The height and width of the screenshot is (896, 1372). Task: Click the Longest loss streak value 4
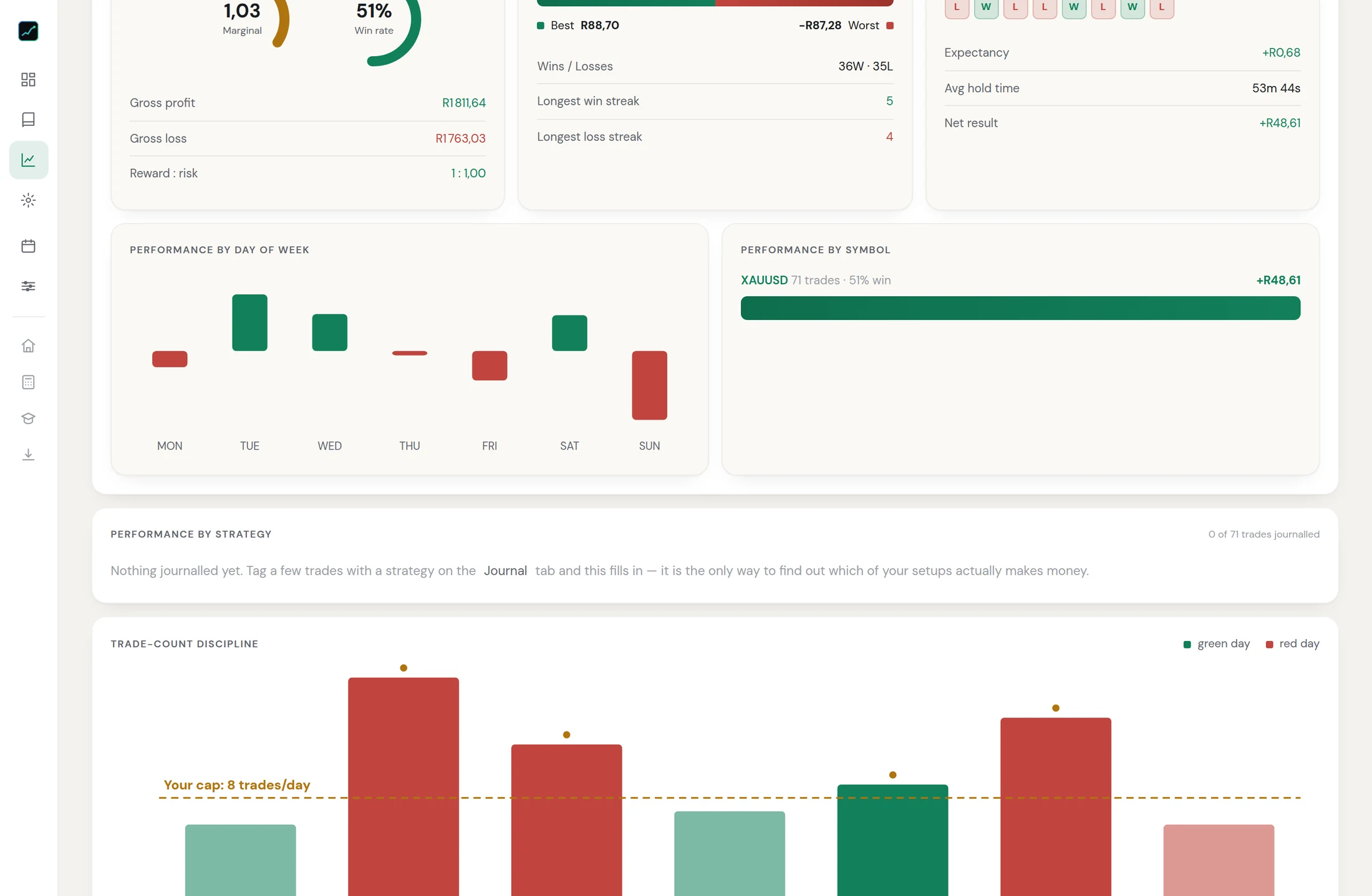point(889,137)
